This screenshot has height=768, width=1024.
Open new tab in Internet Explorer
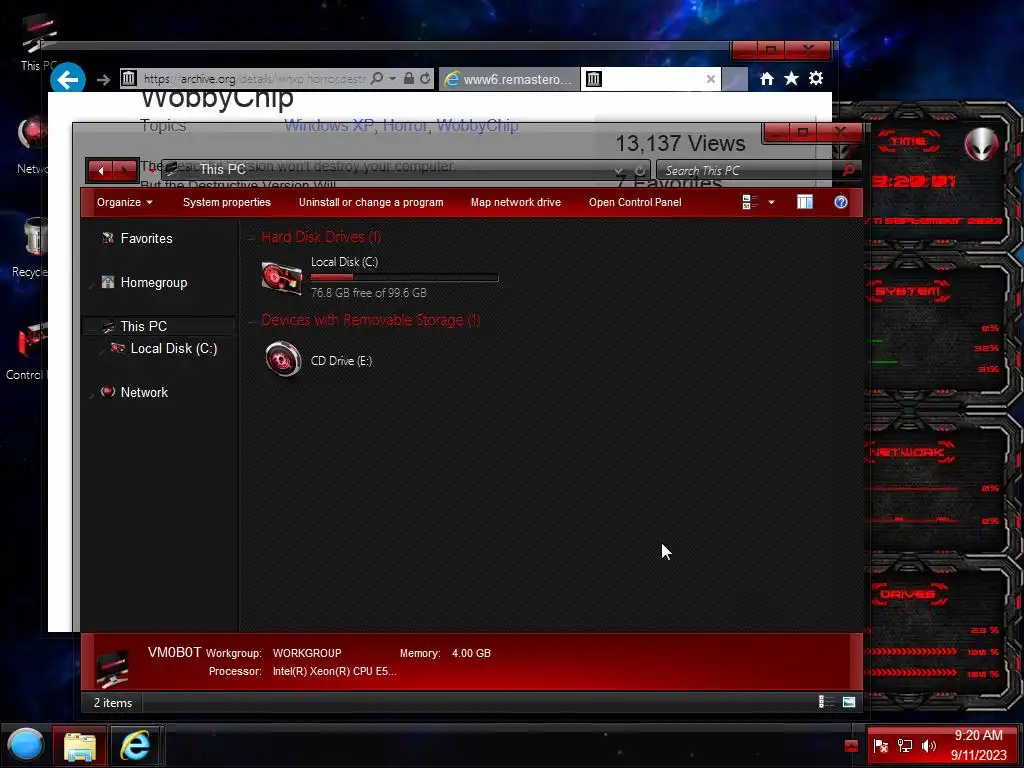coord(735,79)
